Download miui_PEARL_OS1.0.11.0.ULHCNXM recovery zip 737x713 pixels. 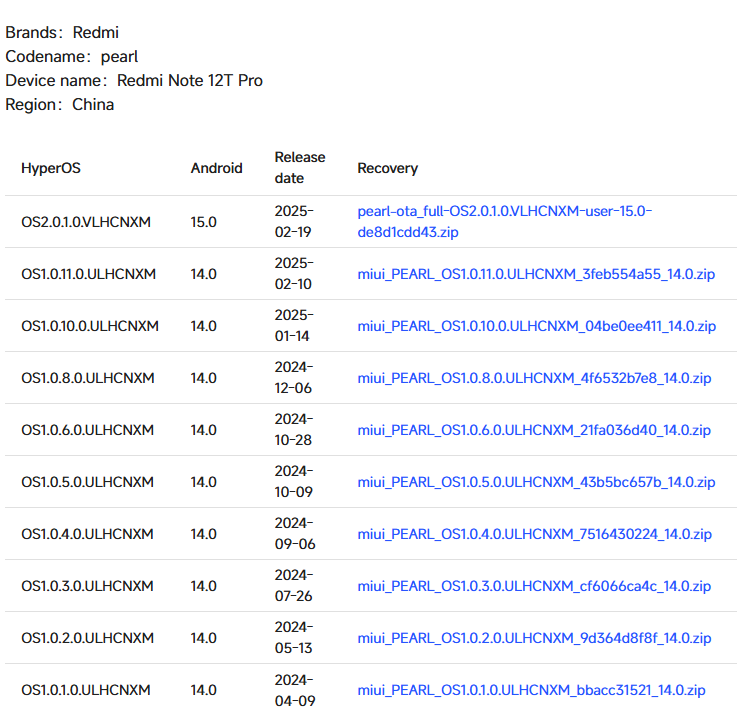click(536, 274)
